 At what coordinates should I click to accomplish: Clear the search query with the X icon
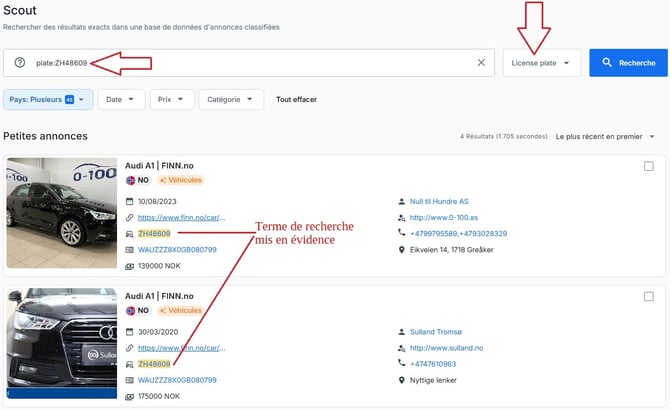481,63
